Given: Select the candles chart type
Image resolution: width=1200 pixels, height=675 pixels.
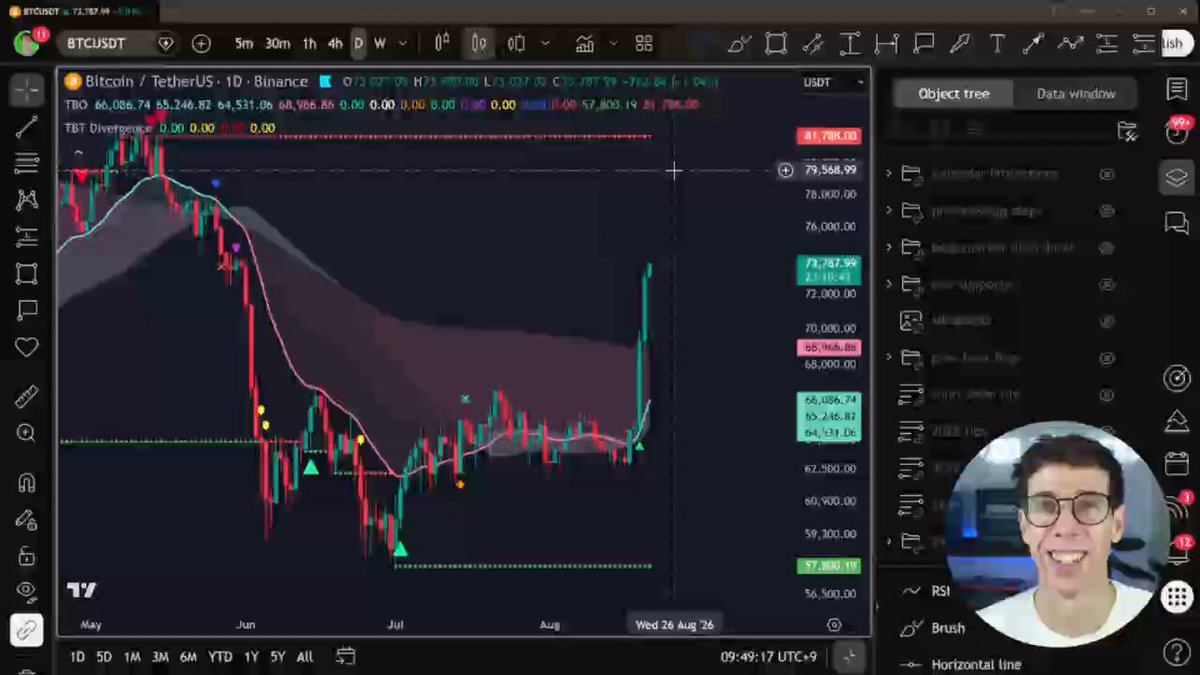Looking at the screenshot, I should click(x=479, y=44).
